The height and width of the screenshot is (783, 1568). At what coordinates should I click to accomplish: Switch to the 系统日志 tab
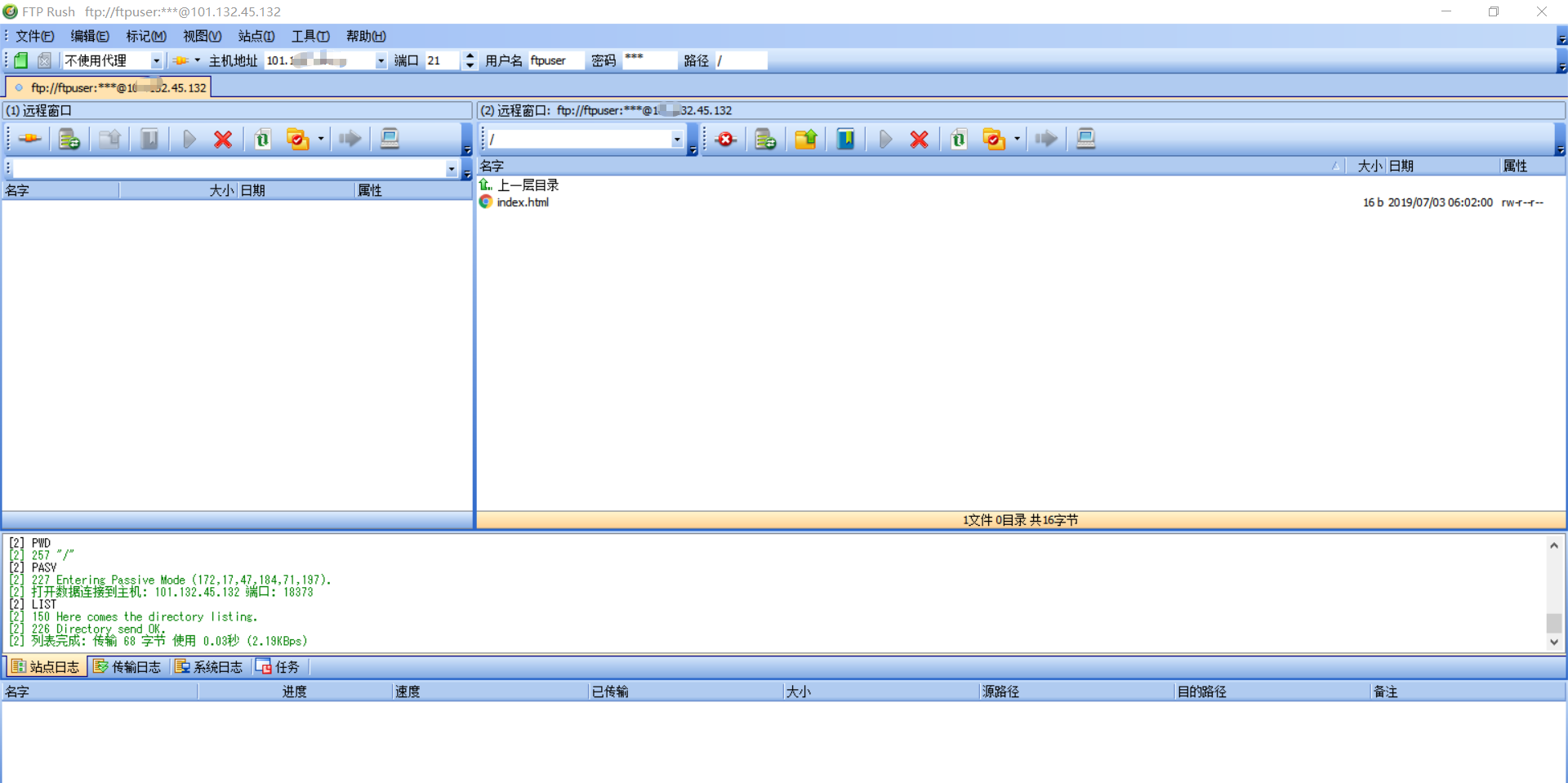[x=210, y=667]
